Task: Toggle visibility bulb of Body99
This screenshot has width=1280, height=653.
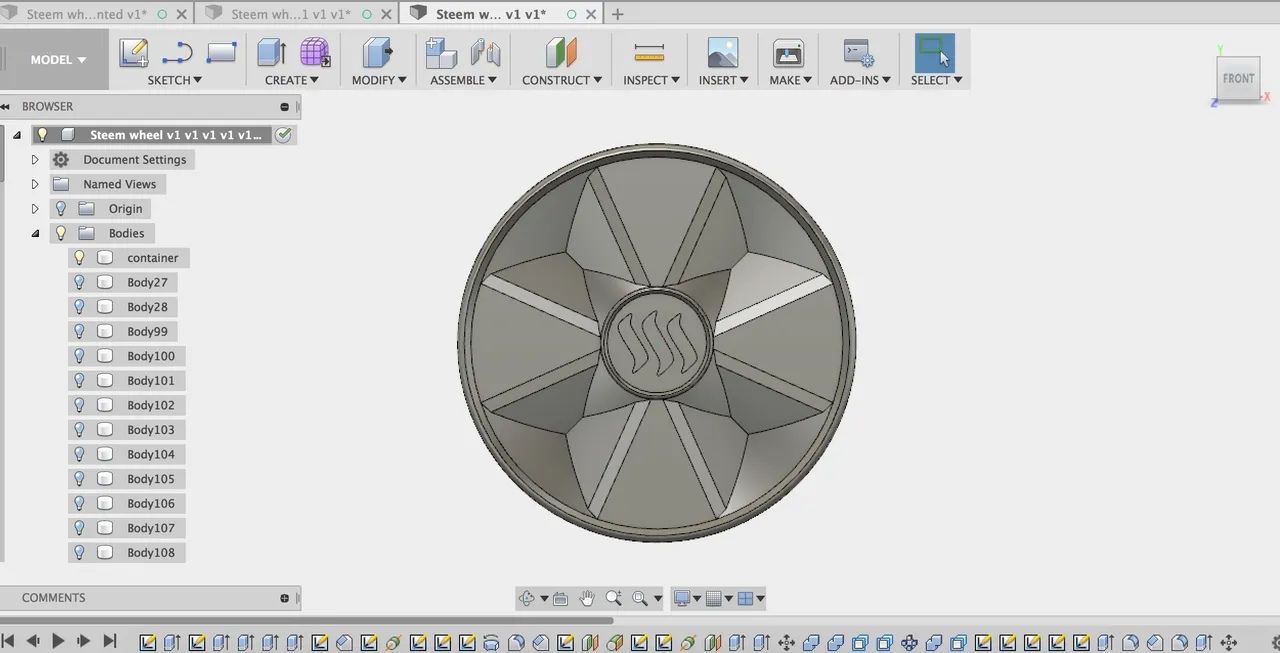Action: [x=80, y=331]
